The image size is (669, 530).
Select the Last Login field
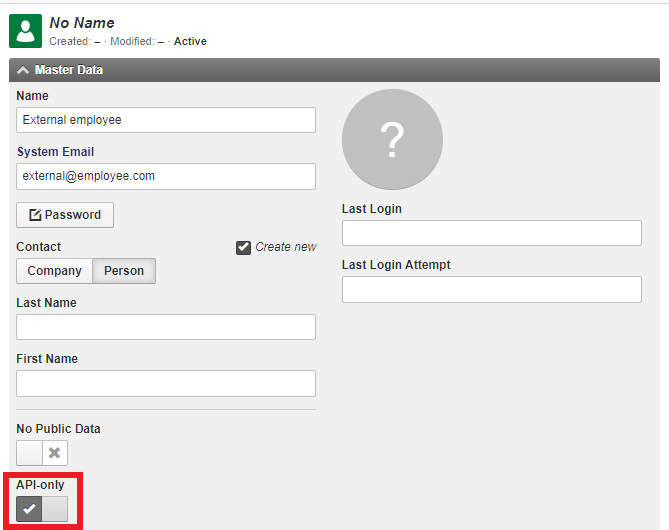coord(491,233)
